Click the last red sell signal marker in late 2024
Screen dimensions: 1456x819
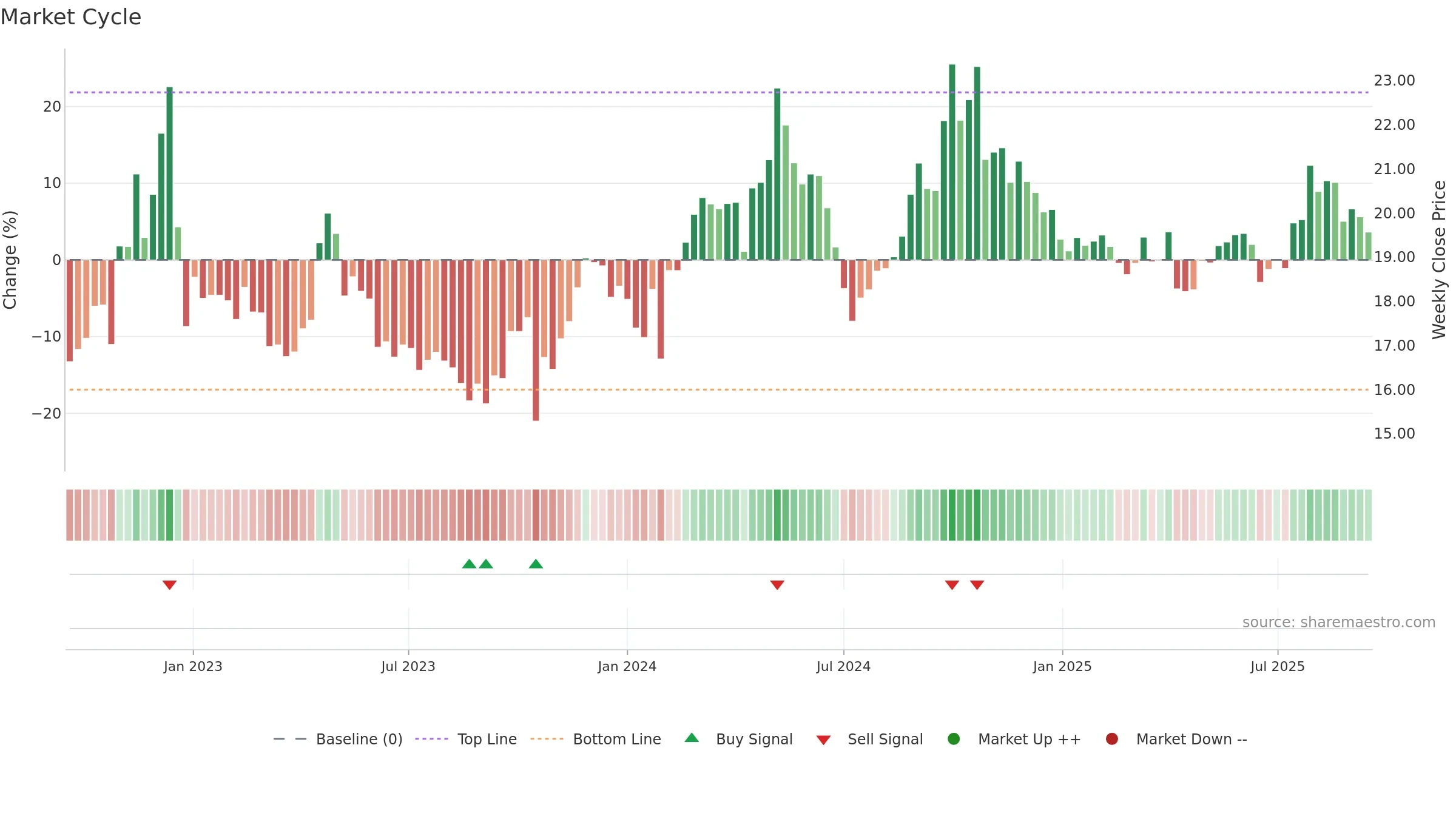click(977, 585)
